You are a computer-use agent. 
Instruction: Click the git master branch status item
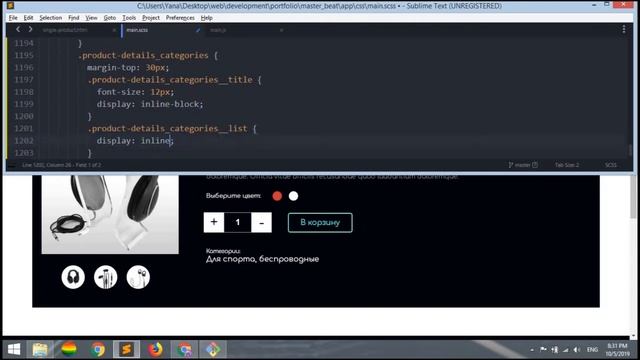523,165
